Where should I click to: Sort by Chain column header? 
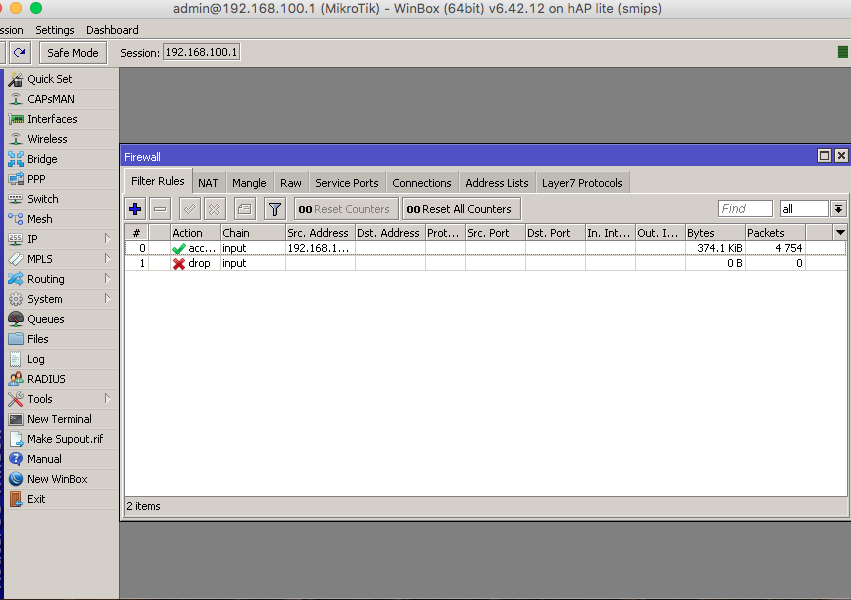point(253,233)
